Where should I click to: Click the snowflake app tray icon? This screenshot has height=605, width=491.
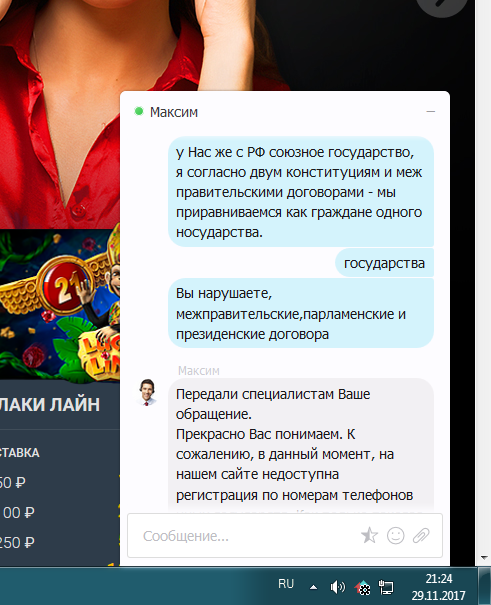pyautogui.click(x=363, y=588)
